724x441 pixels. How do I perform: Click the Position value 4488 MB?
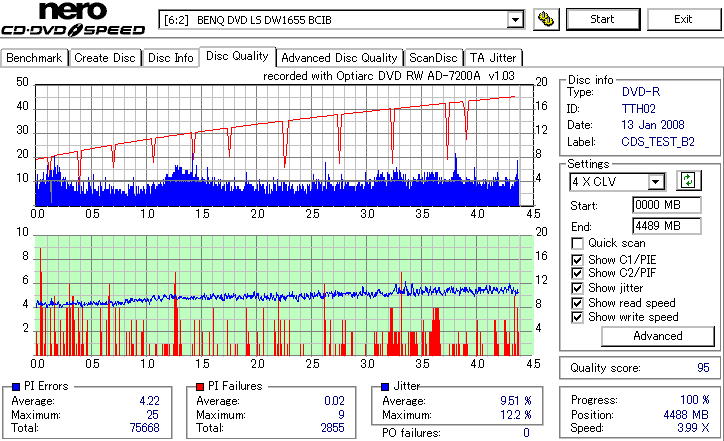[686, 415]
